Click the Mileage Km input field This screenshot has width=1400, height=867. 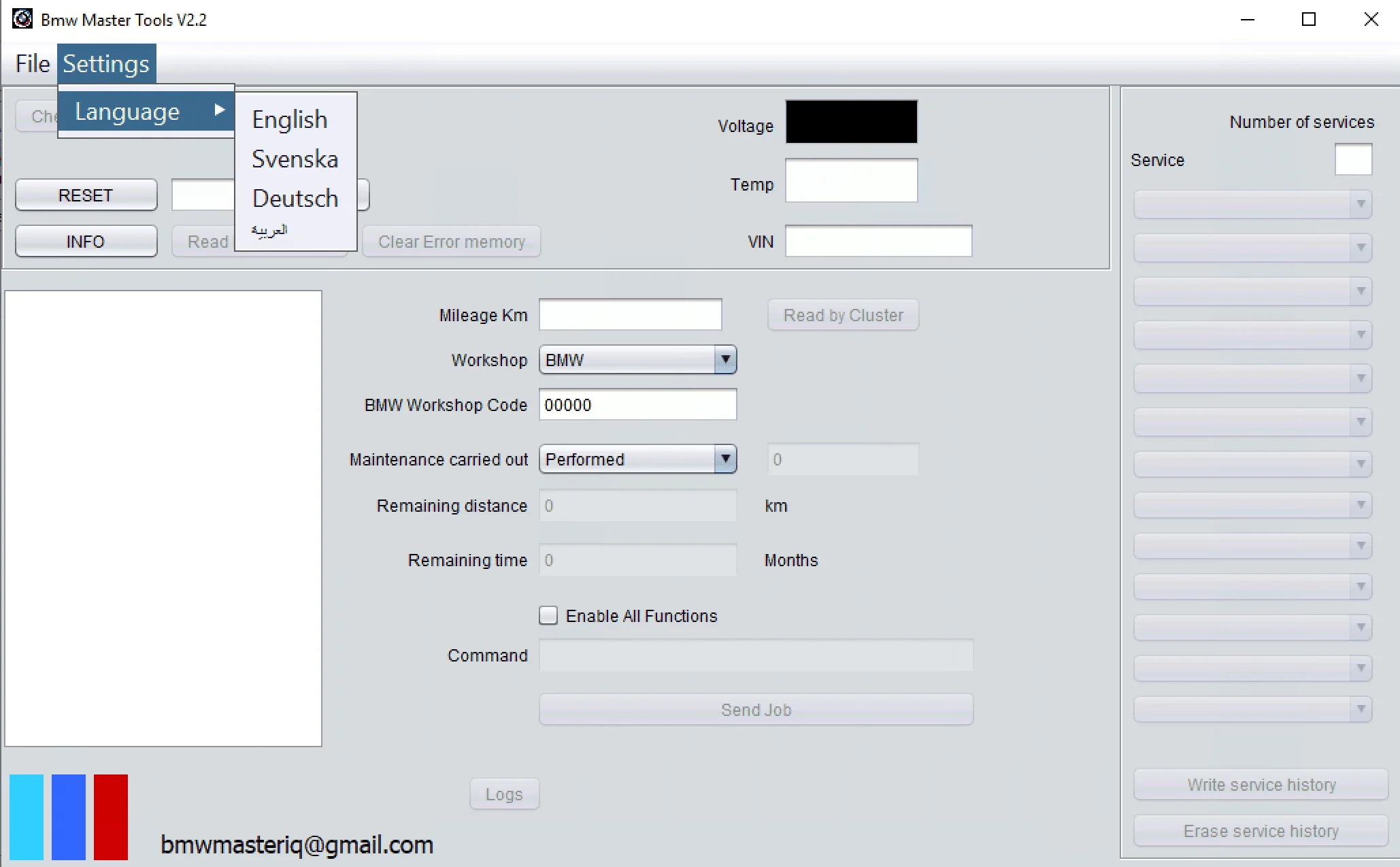[x=631, y=314]
